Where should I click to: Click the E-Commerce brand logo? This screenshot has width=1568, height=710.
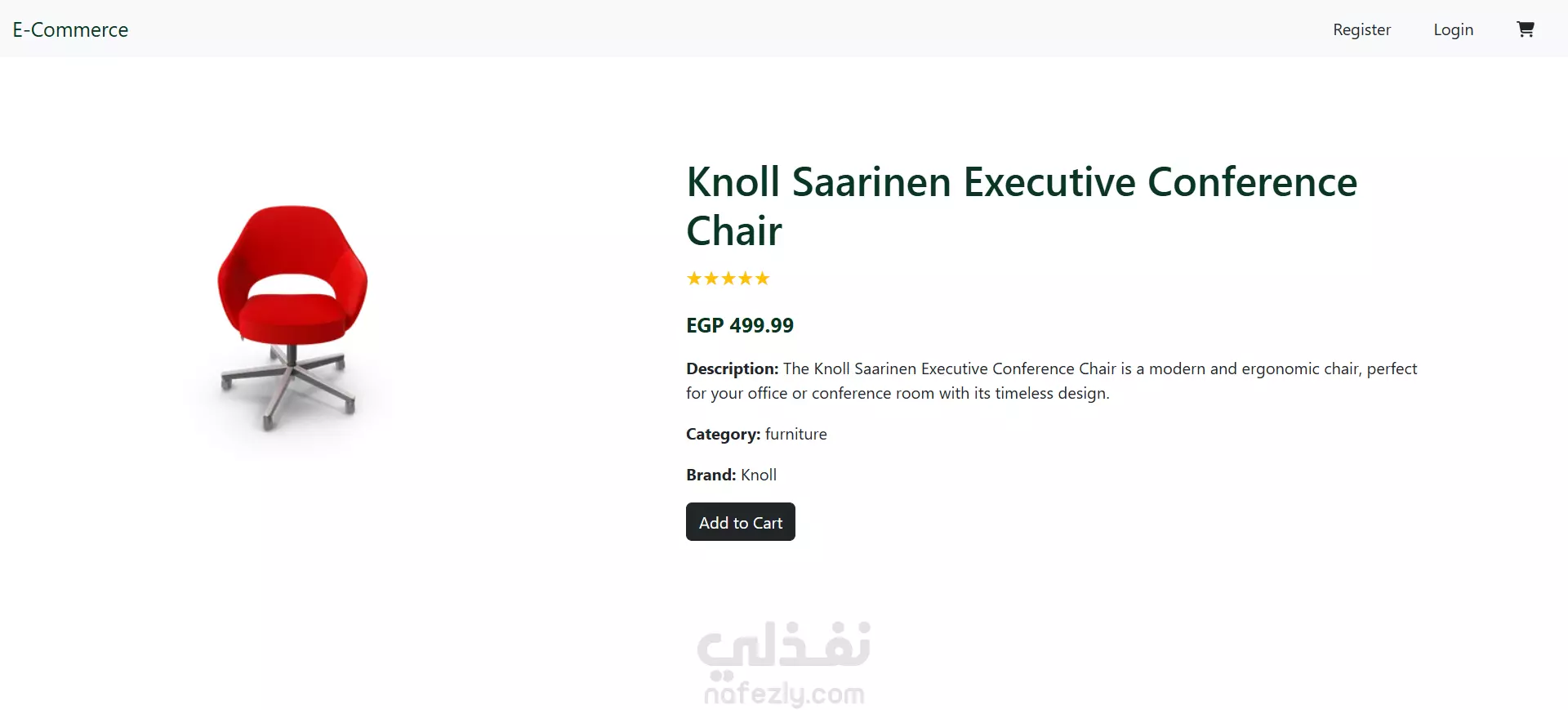coord(70,29)
